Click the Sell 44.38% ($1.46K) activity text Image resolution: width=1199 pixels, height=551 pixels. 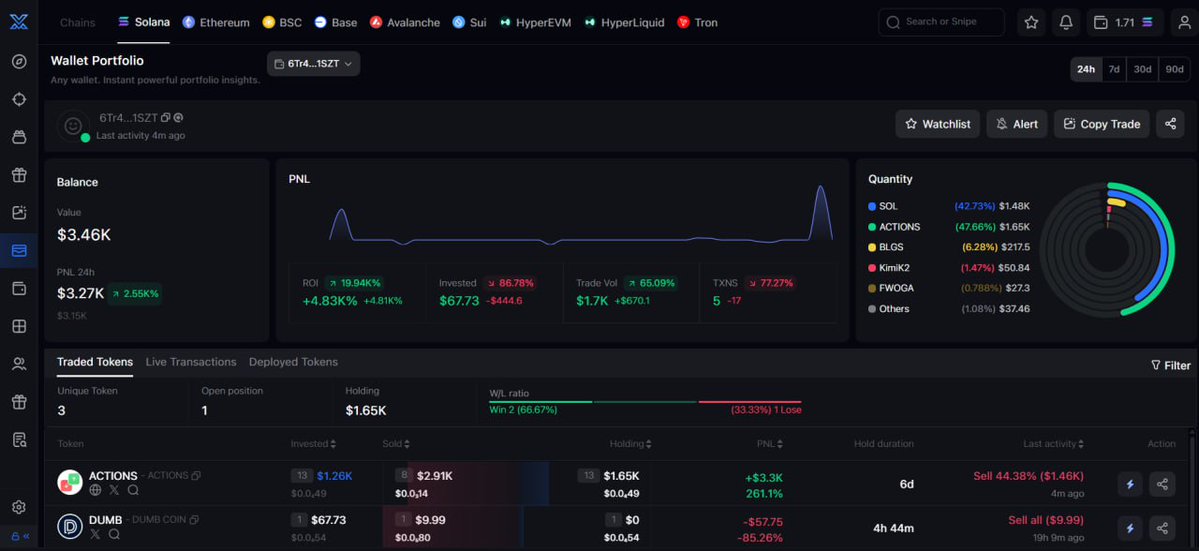[1028, 476]
